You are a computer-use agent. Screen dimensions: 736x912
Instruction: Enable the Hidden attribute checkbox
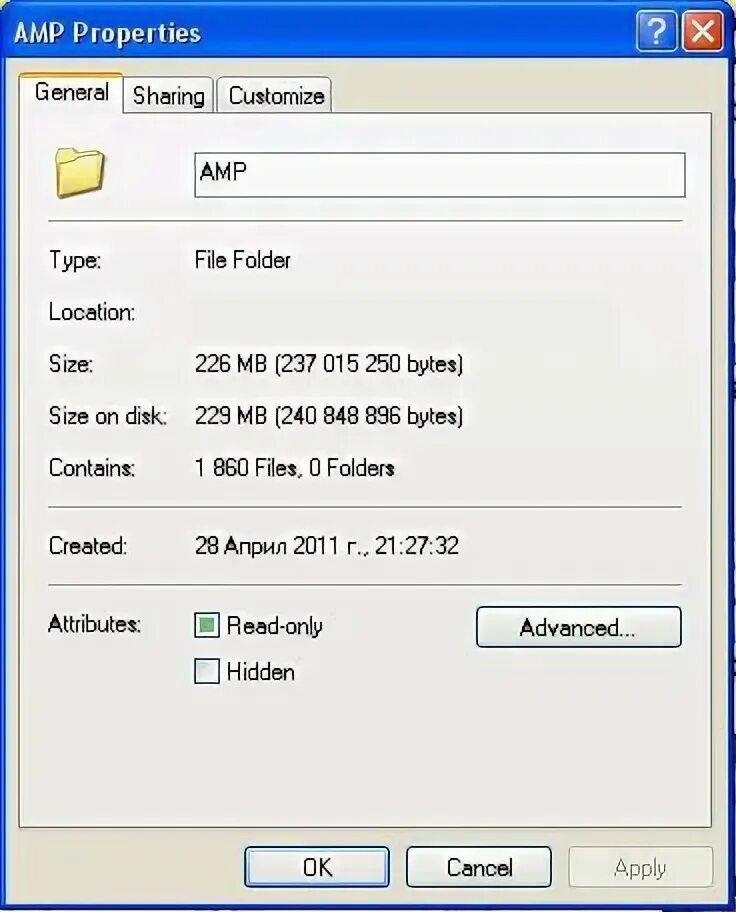207,671
